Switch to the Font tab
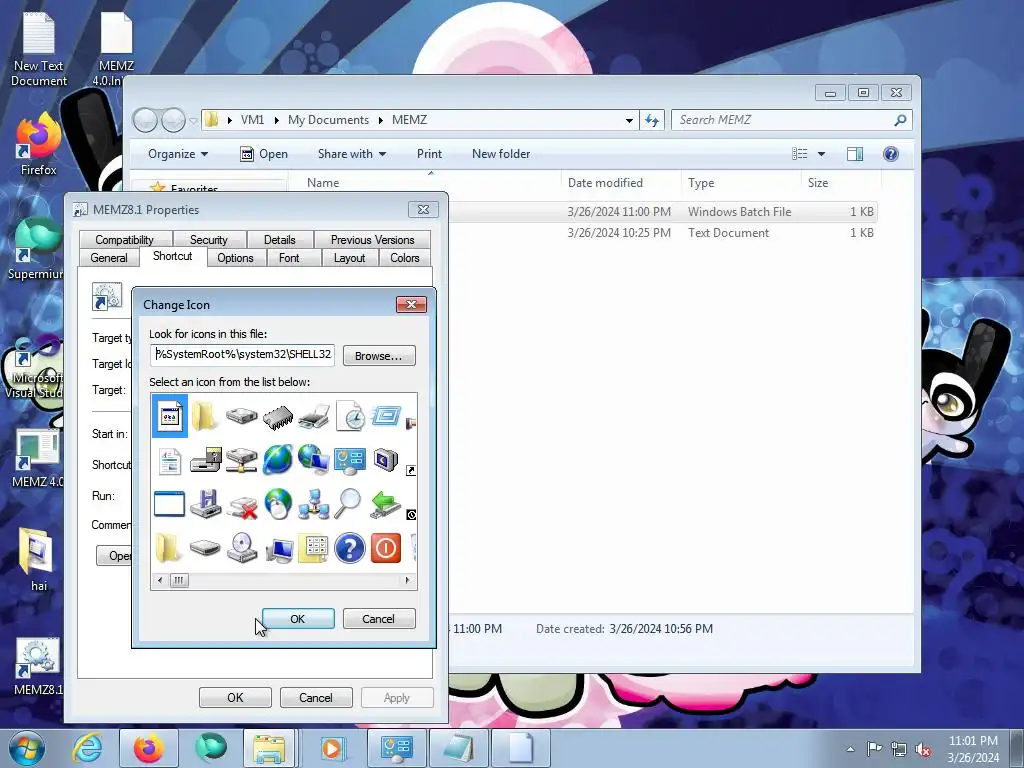This screenshot has height=768, width=1024. 289,258
